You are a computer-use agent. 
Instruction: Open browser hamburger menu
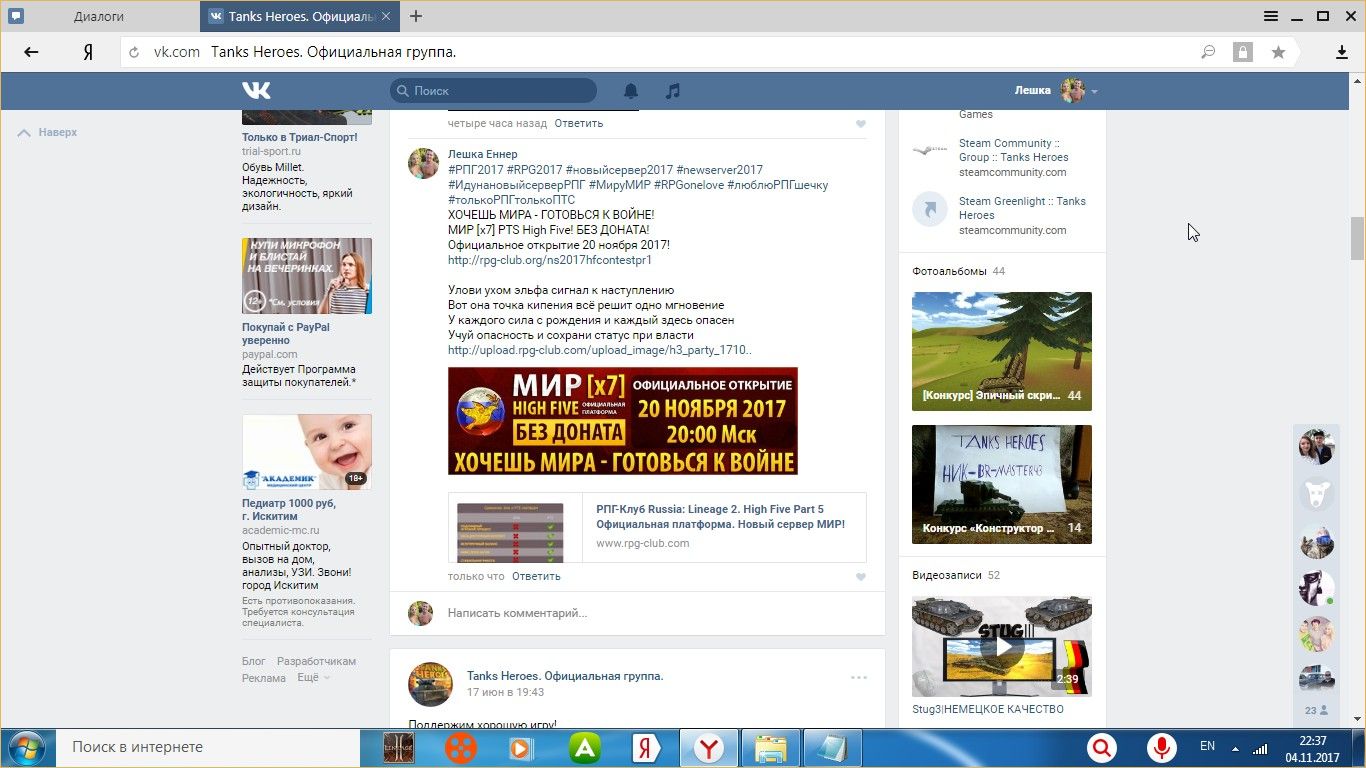click(x=1271, y=16)
